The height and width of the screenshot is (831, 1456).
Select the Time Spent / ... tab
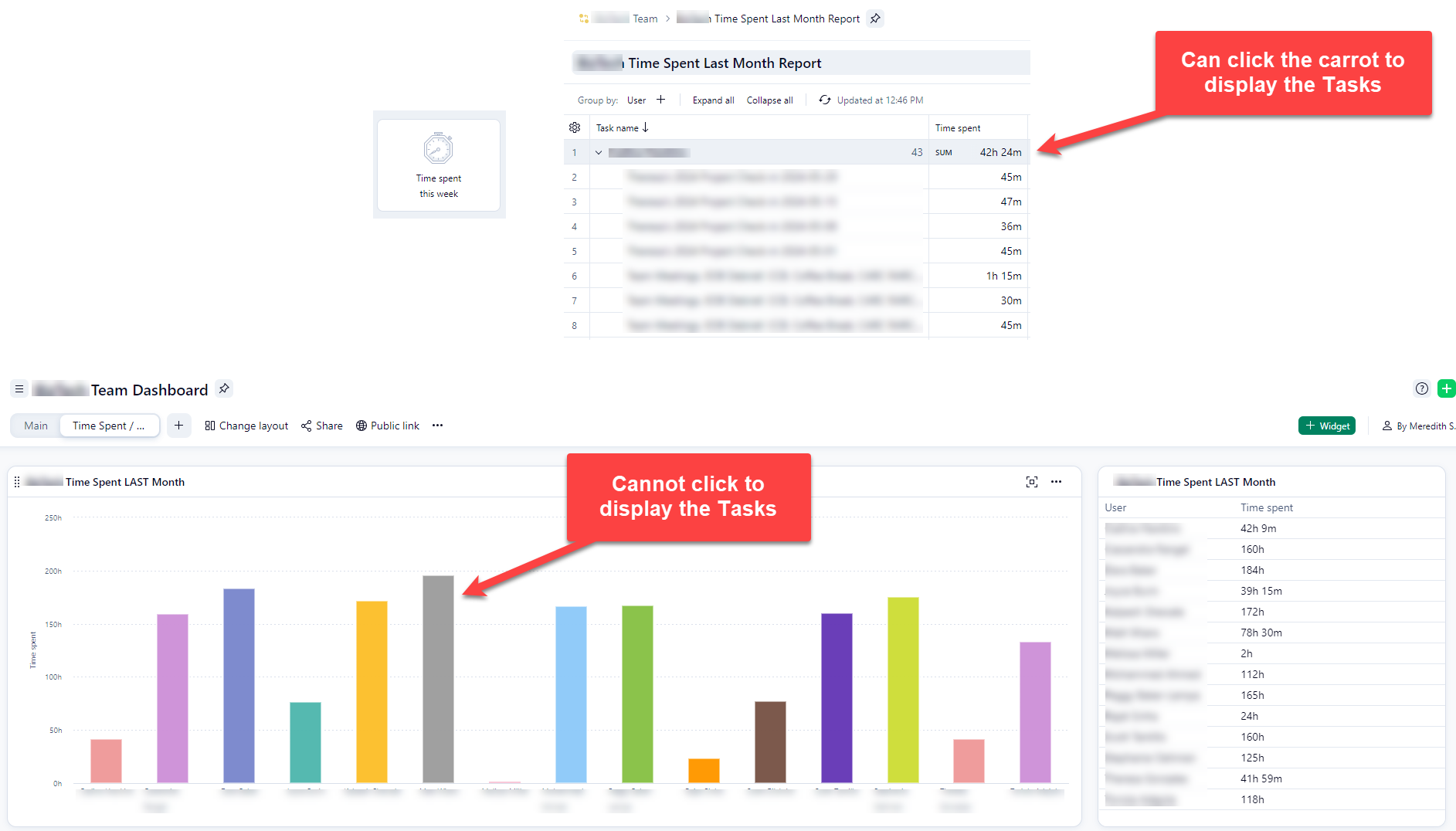point(109,426)
